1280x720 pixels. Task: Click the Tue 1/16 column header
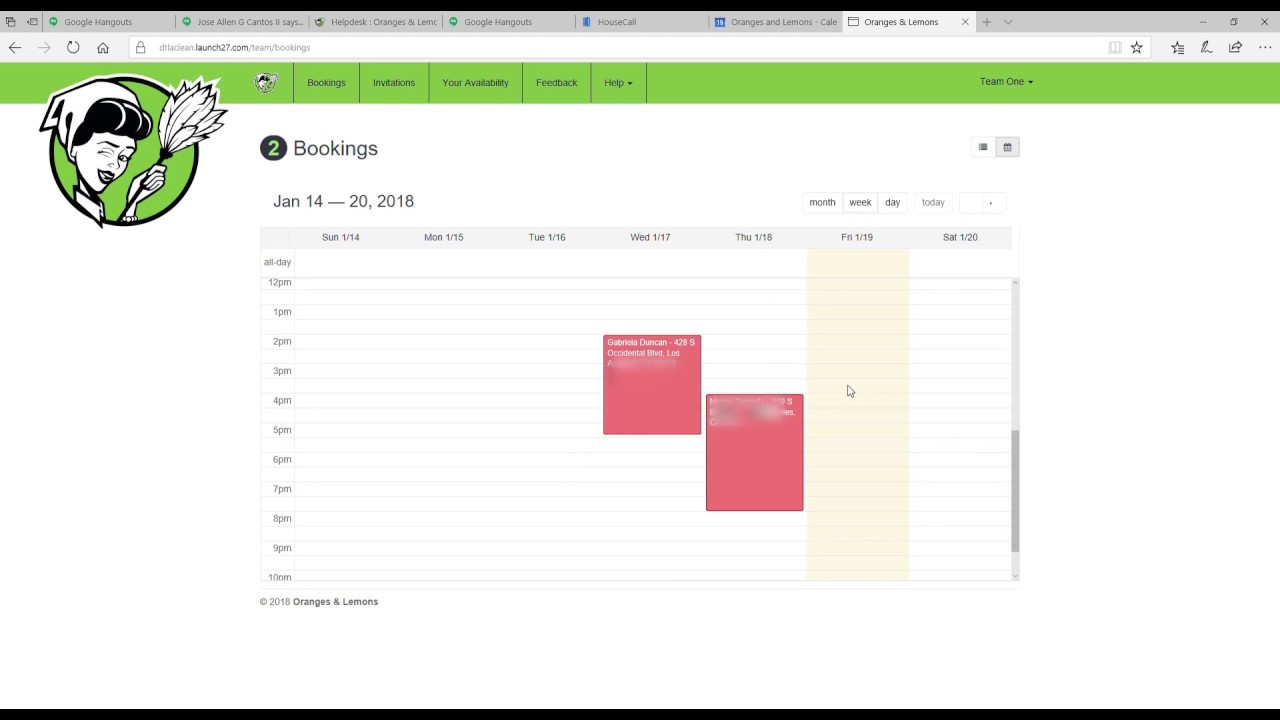[x=547, y=237]
